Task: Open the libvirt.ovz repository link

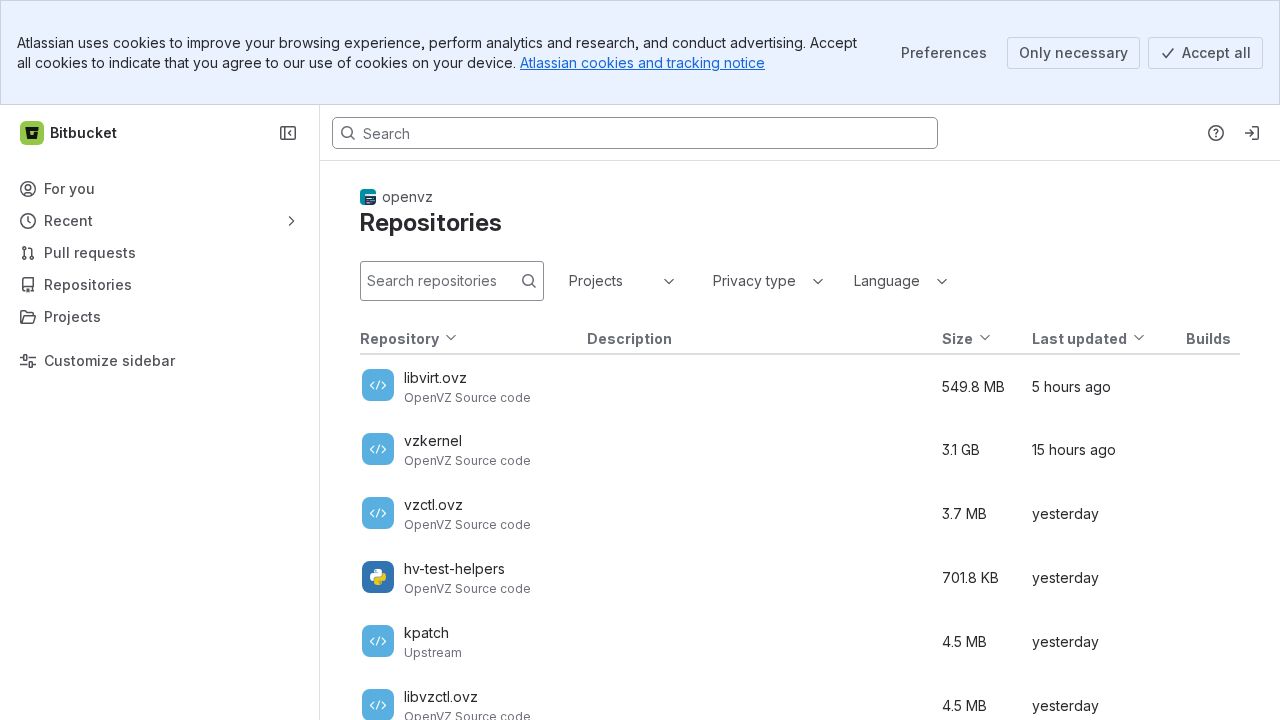Action: point(435,378)
